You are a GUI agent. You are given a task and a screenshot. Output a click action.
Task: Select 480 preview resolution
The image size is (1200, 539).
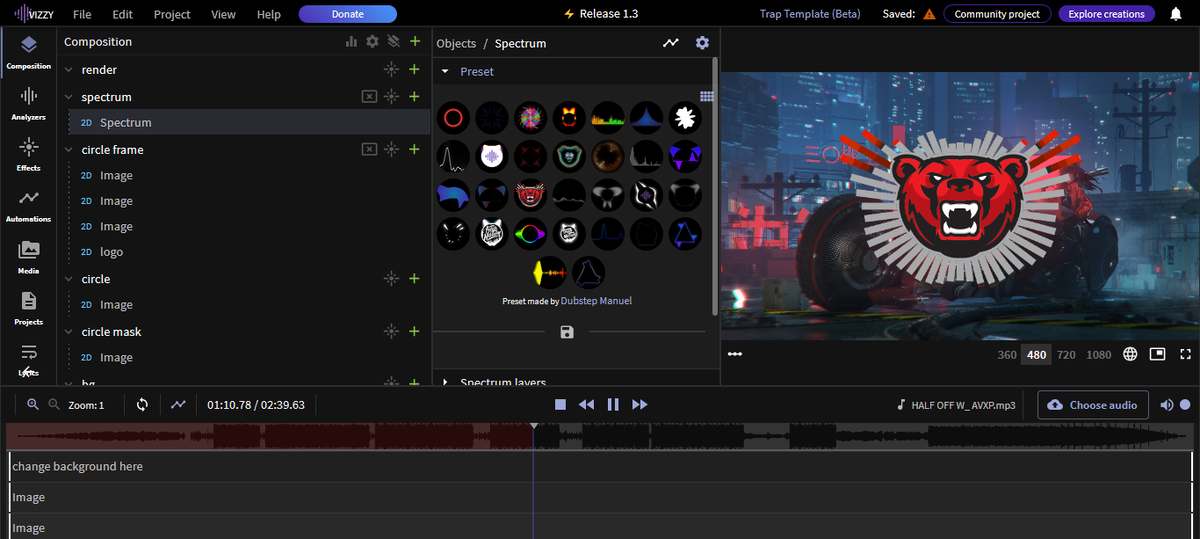pyautogui.click(x=1036, y=355)
